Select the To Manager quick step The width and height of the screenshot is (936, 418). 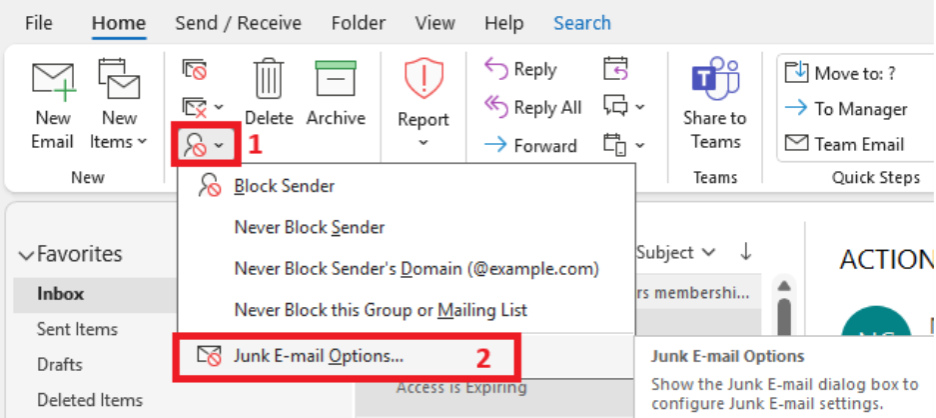tap(845, 109)
